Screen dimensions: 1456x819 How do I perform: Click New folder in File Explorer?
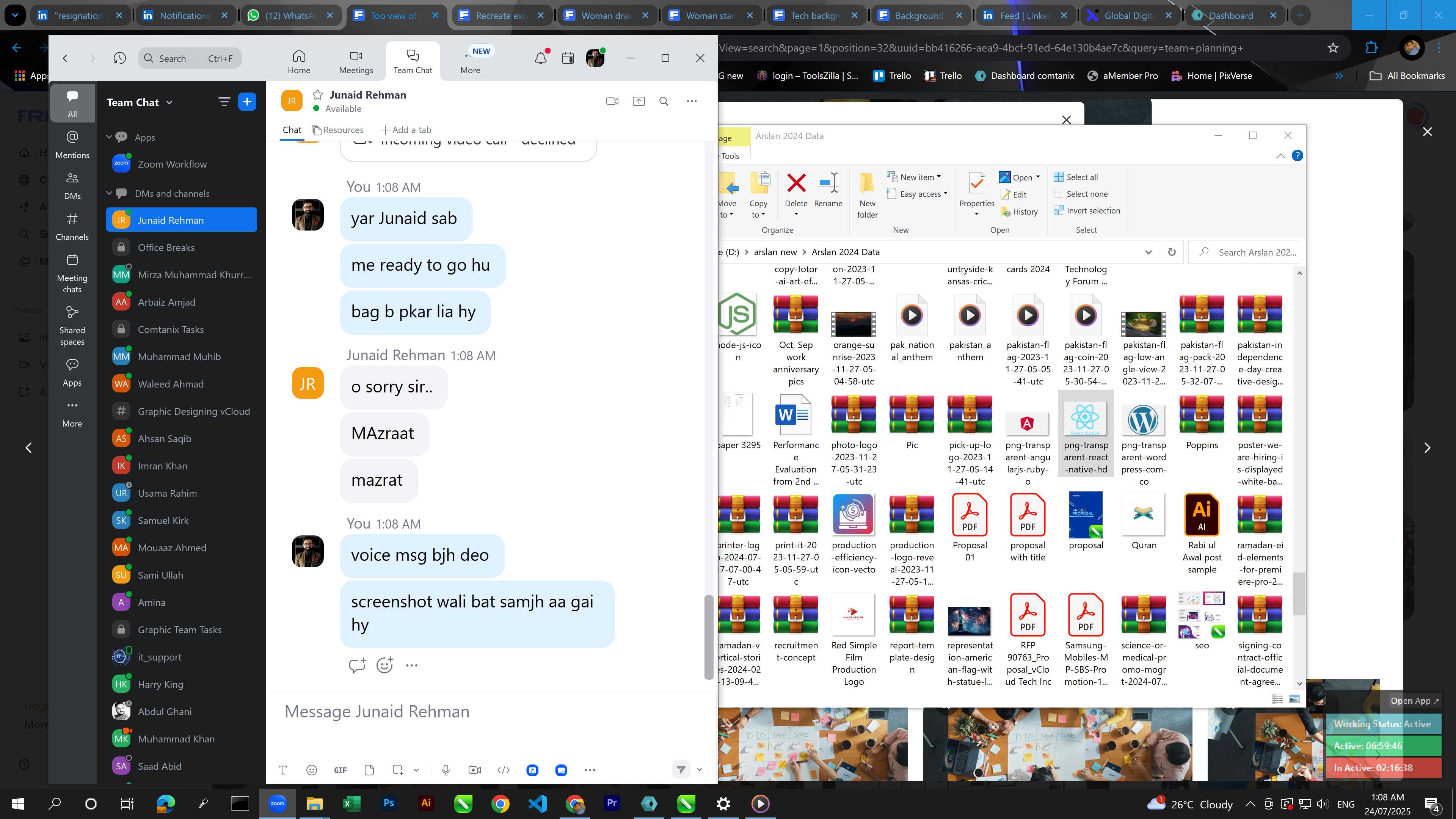click(x=867, y=196)
